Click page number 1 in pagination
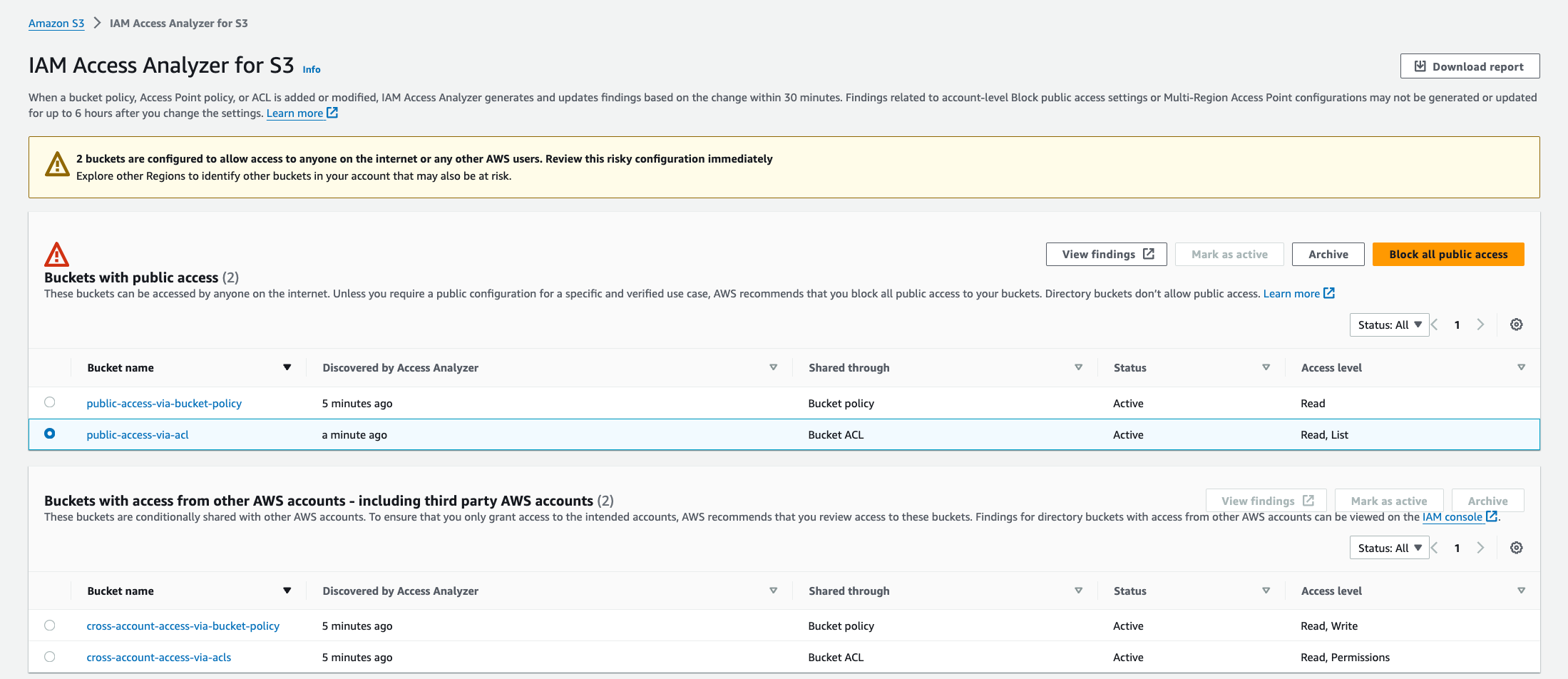This screenshot has height=679, width=1568. (x=1457, y=325)
